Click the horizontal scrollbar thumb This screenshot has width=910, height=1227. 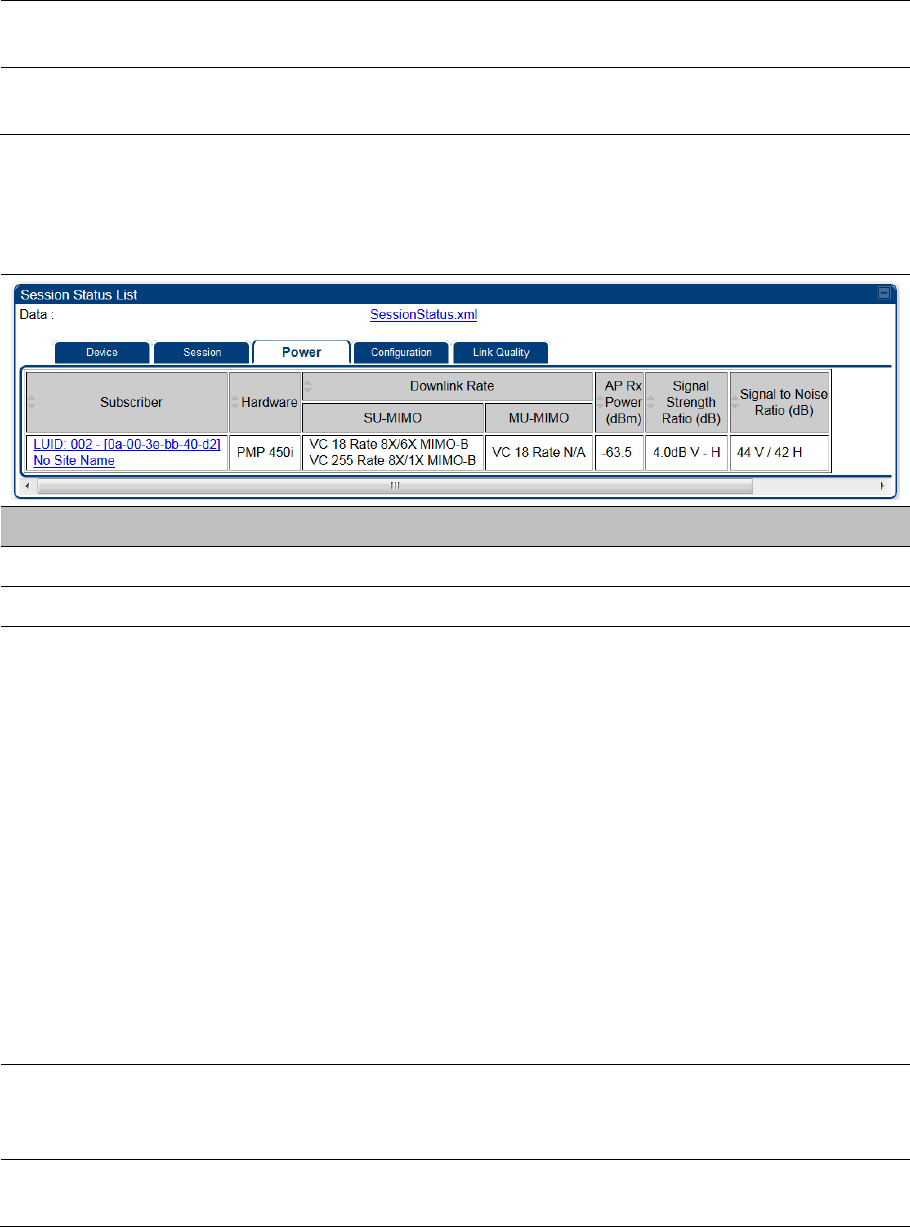395,486
